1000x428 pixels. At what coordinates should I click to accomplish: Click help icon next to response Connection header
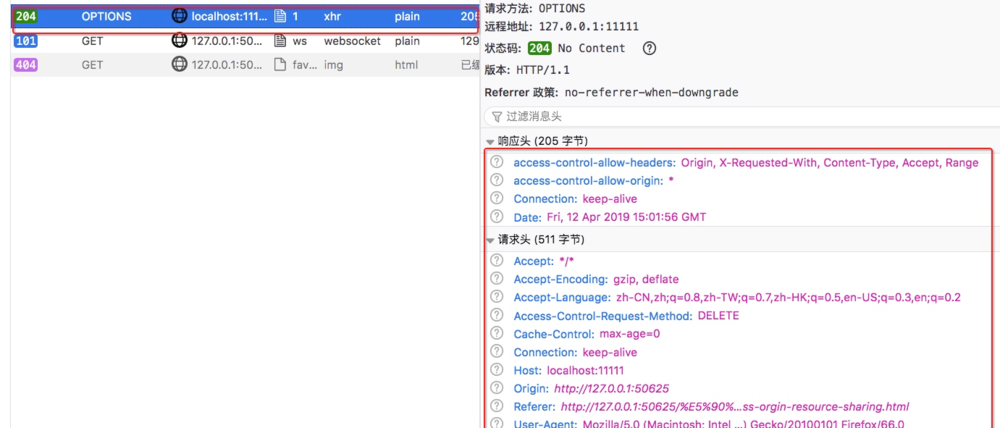[497, 198]
